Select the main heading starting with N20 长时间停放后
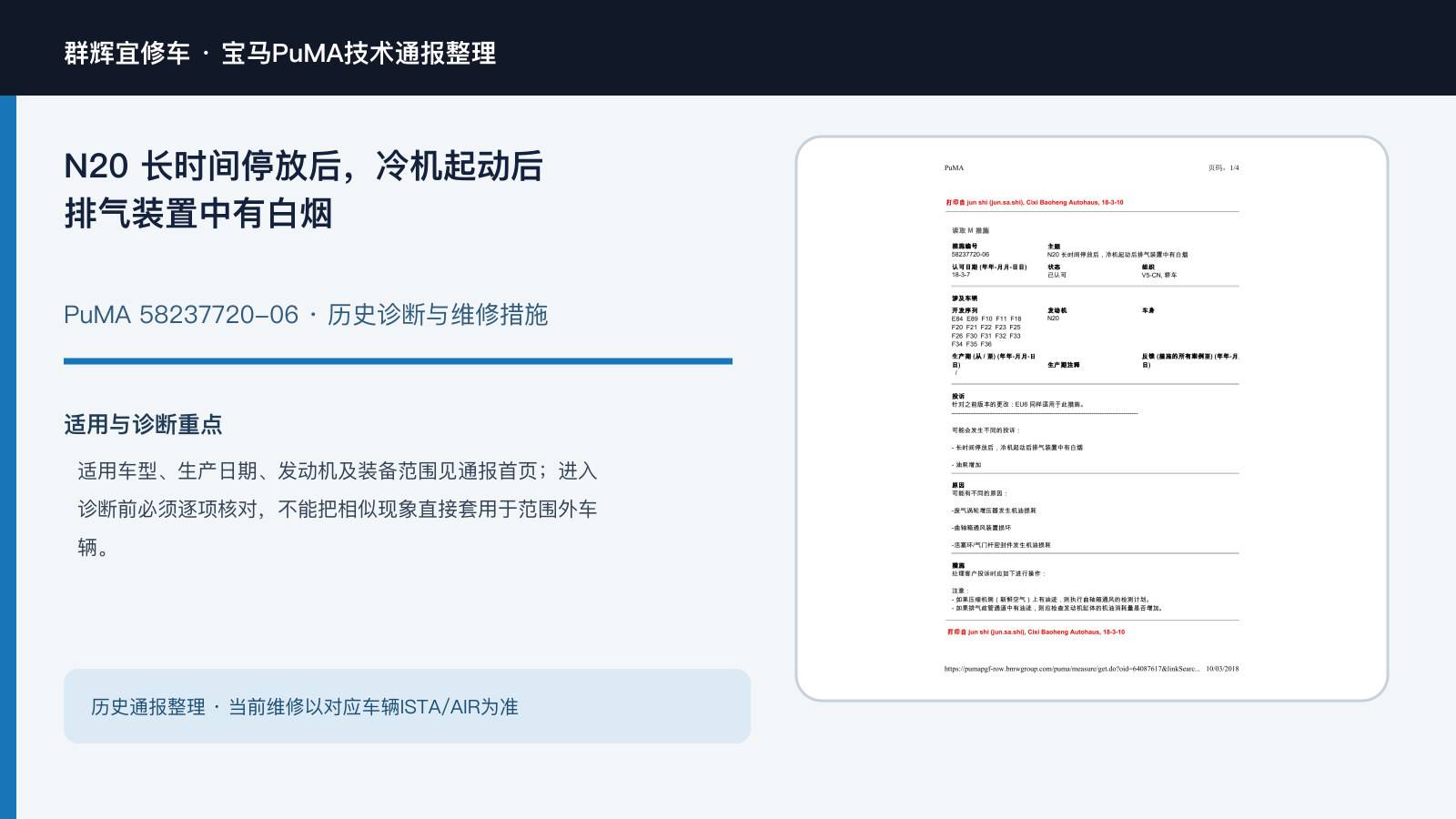The height and width of the screenshot is (819, 1456). coord(304,189)
